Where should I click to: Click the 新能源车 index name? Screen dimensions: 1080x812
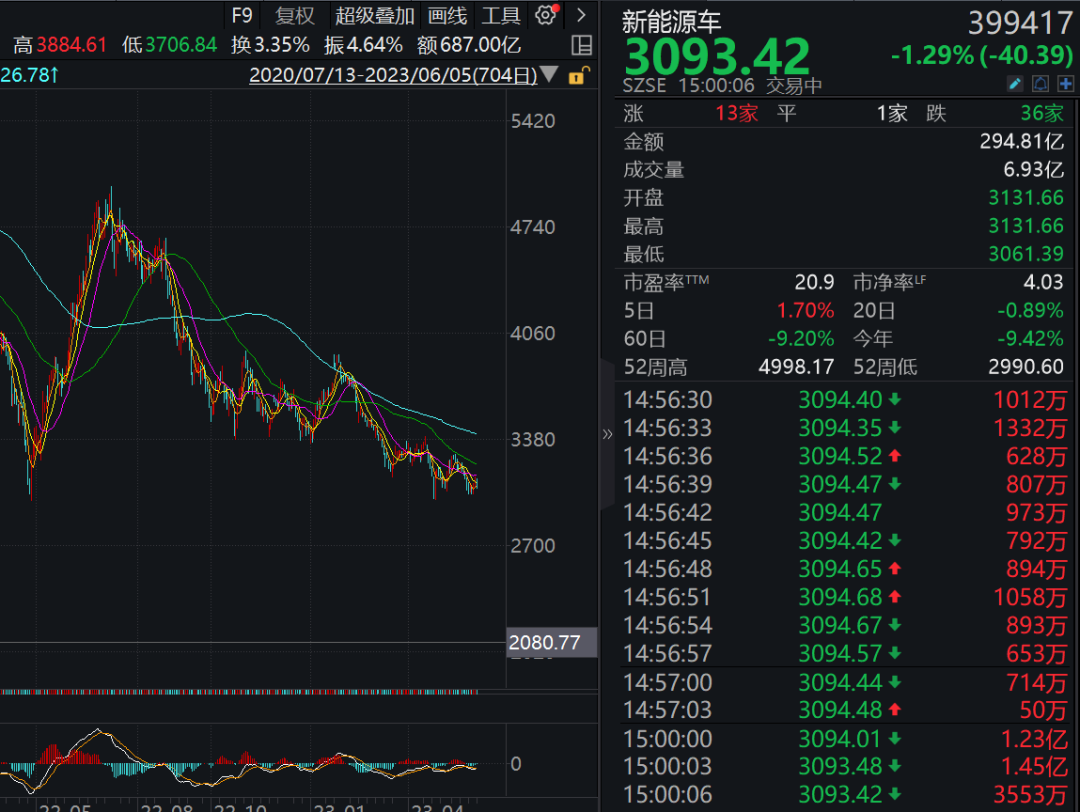tap(671, 20)
